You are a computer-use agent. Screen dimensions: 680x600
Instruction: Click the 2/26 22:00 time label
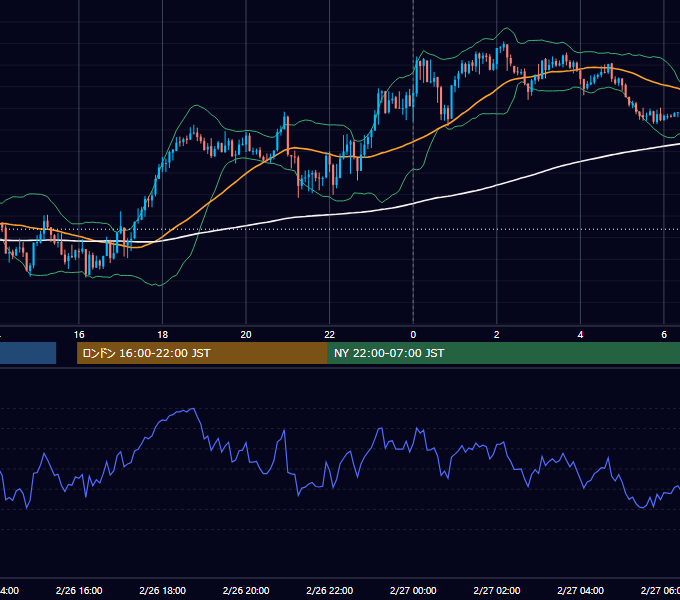pos(330,590)
